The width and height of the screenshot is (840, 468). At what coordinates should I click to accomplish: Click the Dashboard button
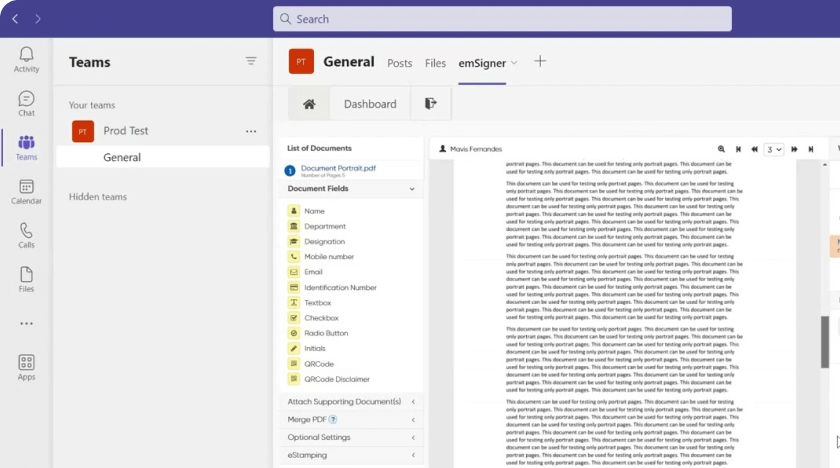pos(370,104)
